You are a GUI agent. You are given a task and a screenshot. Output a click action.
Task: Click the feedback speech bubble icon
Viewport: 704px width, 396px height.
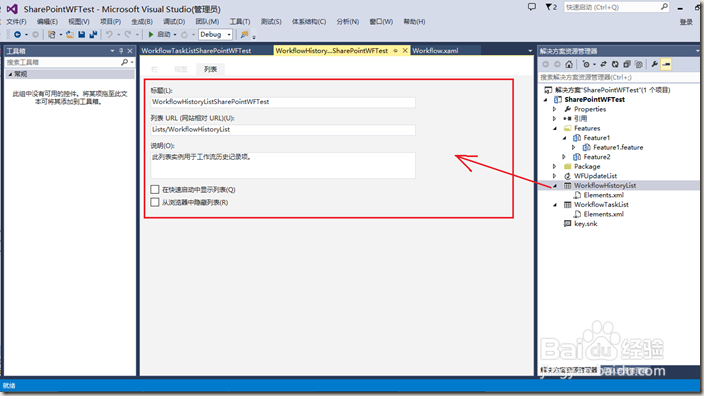(x=532, y=7)
